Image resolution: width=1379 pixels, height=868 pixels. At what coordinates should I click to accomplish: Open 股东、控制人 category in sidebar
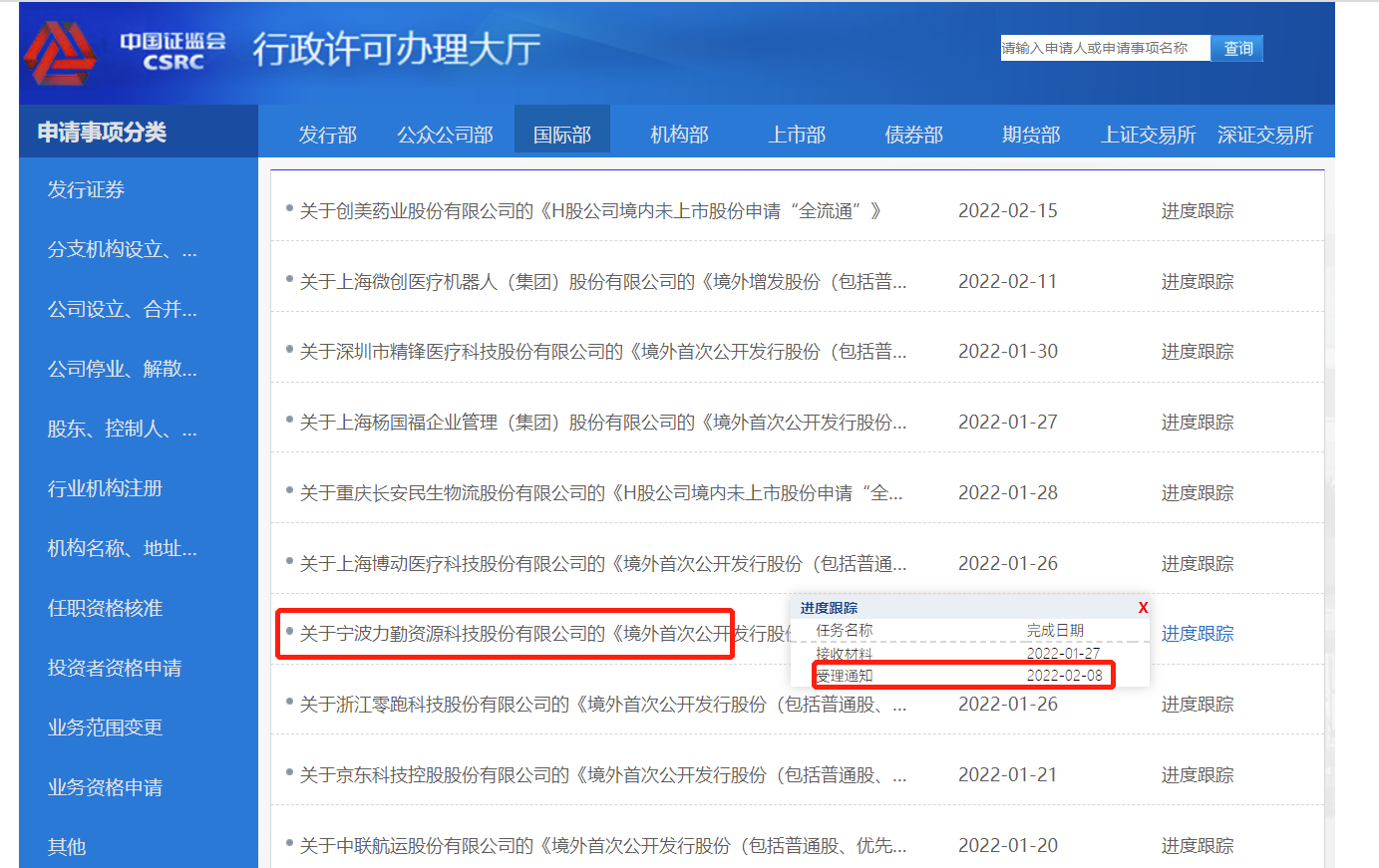(x=122, y=429)
